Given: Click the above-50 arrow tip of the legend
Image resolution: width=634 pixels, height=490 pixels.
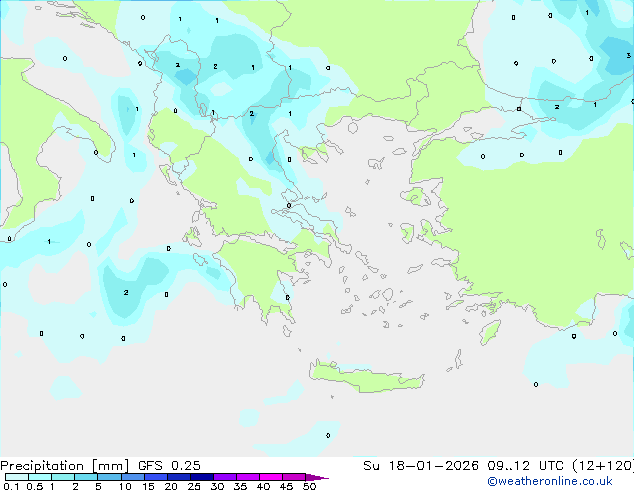Looking at the screenshot, I should coord(317,477).
